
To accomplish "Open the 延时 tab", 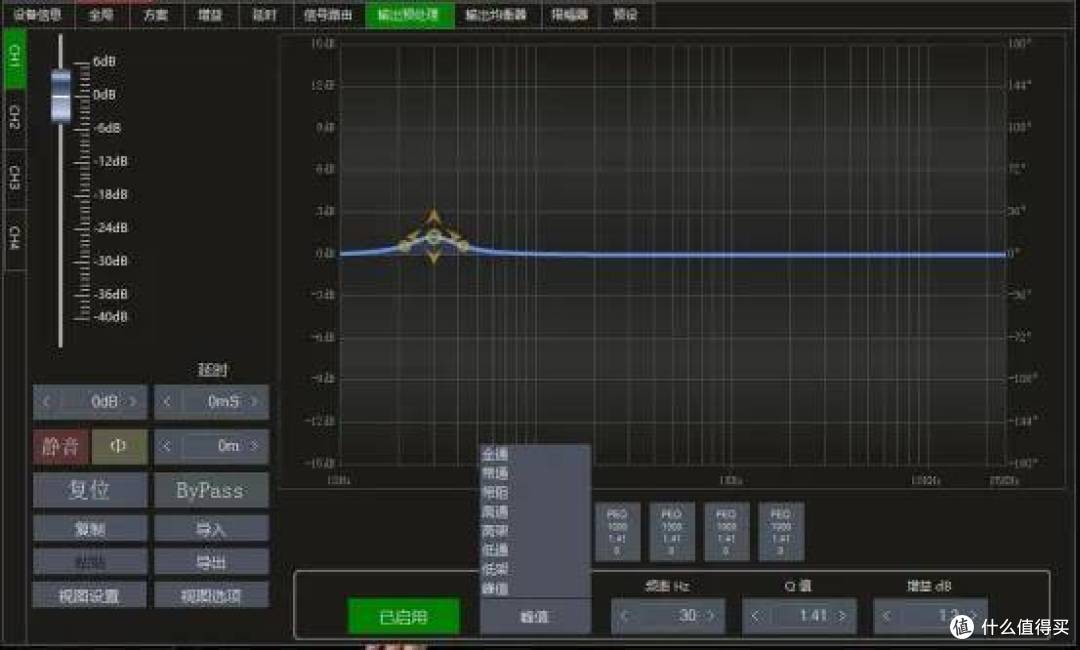I will point(265,14).
